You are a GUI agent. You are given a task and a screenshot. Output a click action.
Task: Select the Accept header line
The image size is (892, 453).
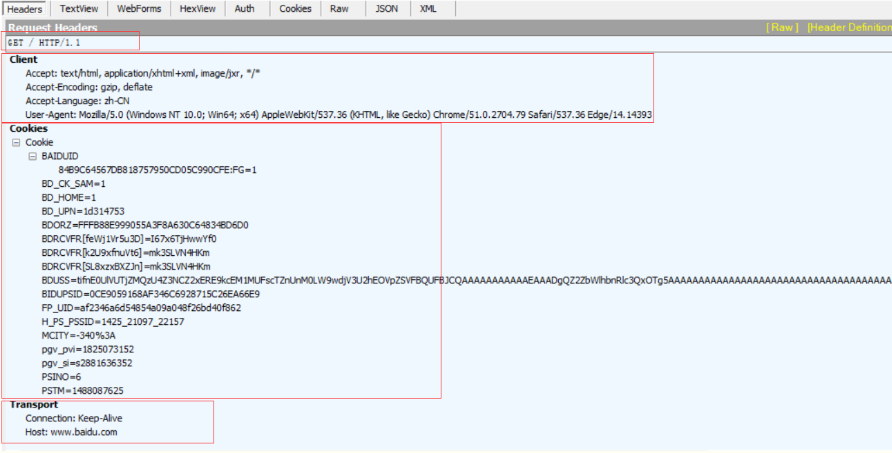(x=143, y=73)
